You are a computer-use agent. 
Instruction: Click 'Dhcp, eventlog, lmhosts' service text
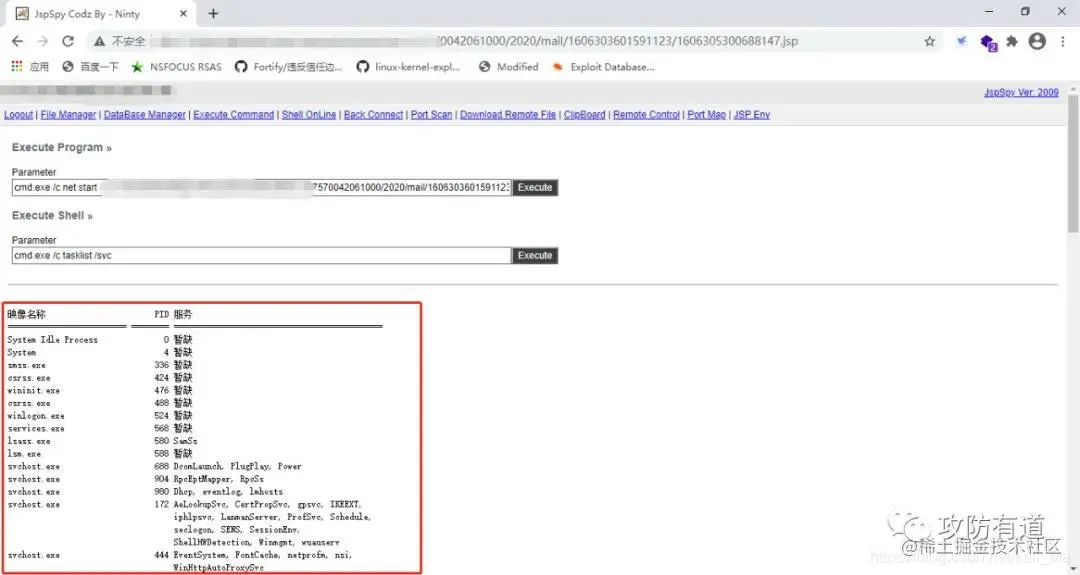point(228,492)
